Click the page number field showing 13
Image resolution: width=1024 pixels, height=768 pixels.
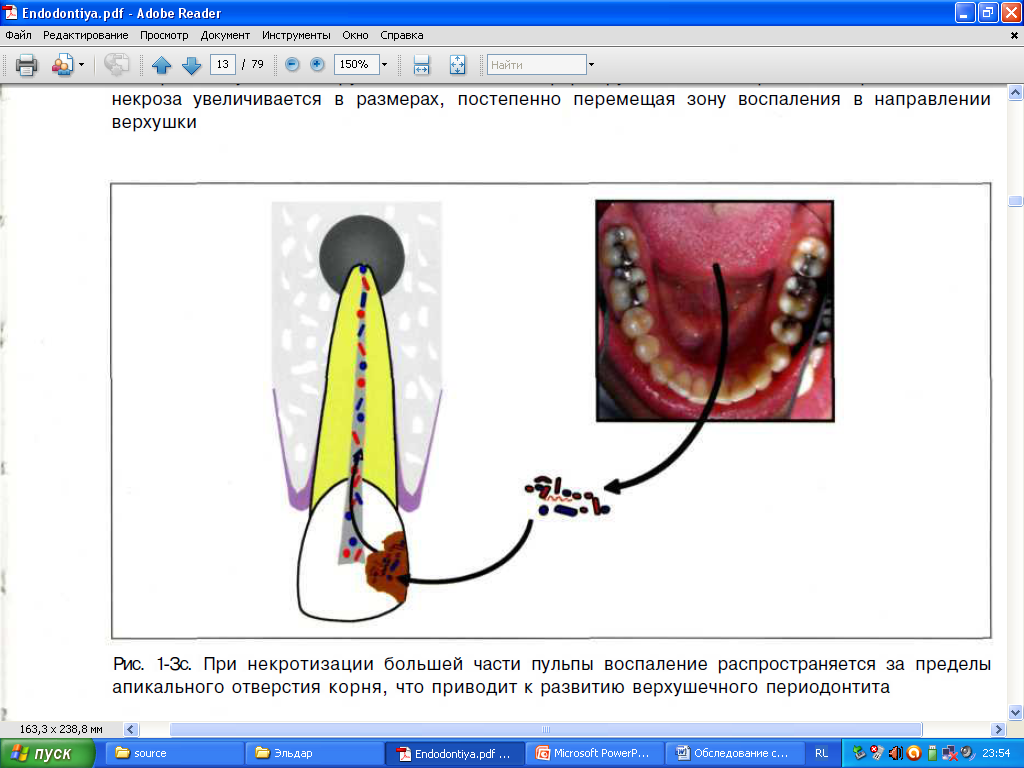point(223,64)
